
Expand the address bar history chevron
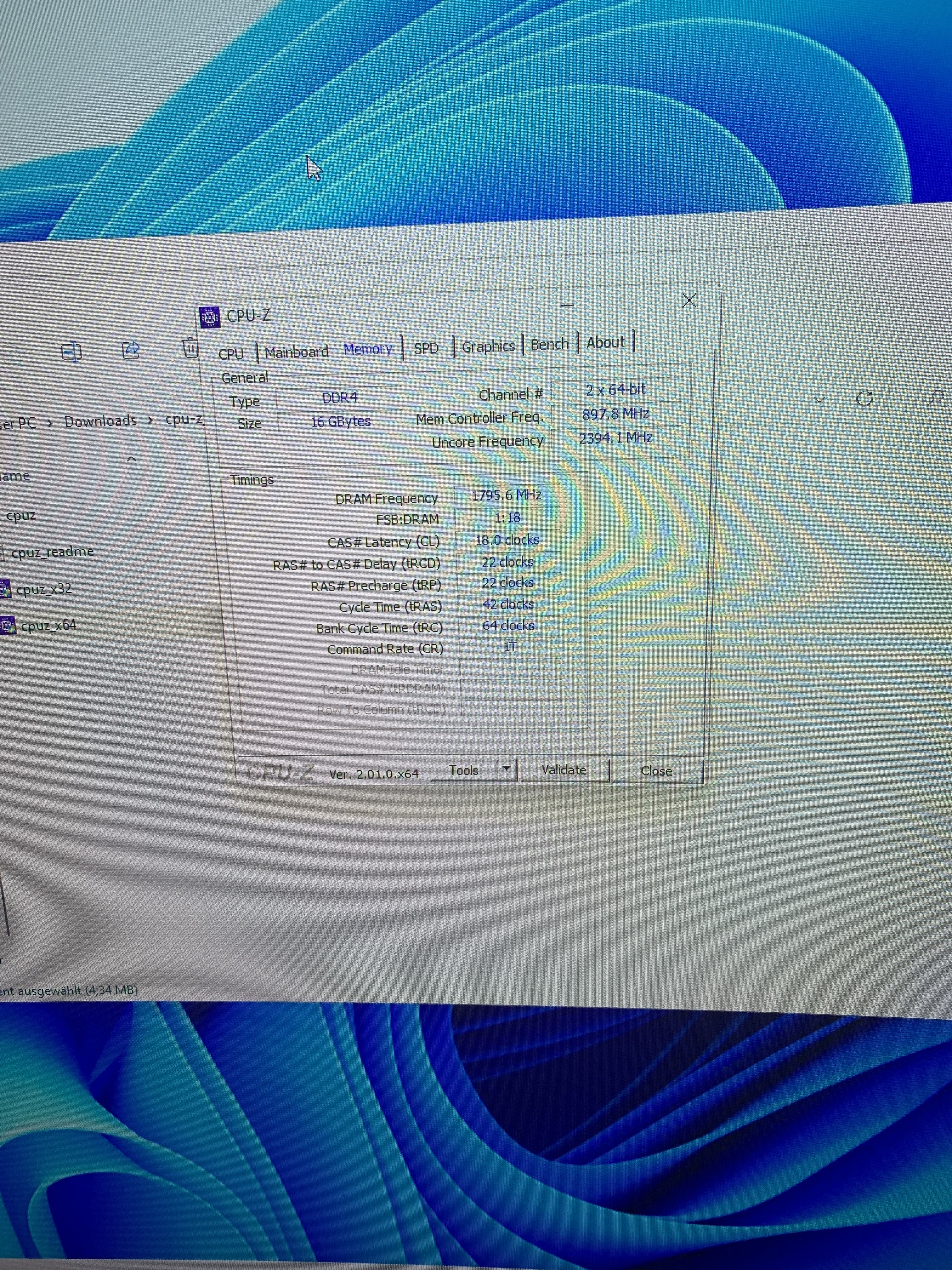coord(819,400)
